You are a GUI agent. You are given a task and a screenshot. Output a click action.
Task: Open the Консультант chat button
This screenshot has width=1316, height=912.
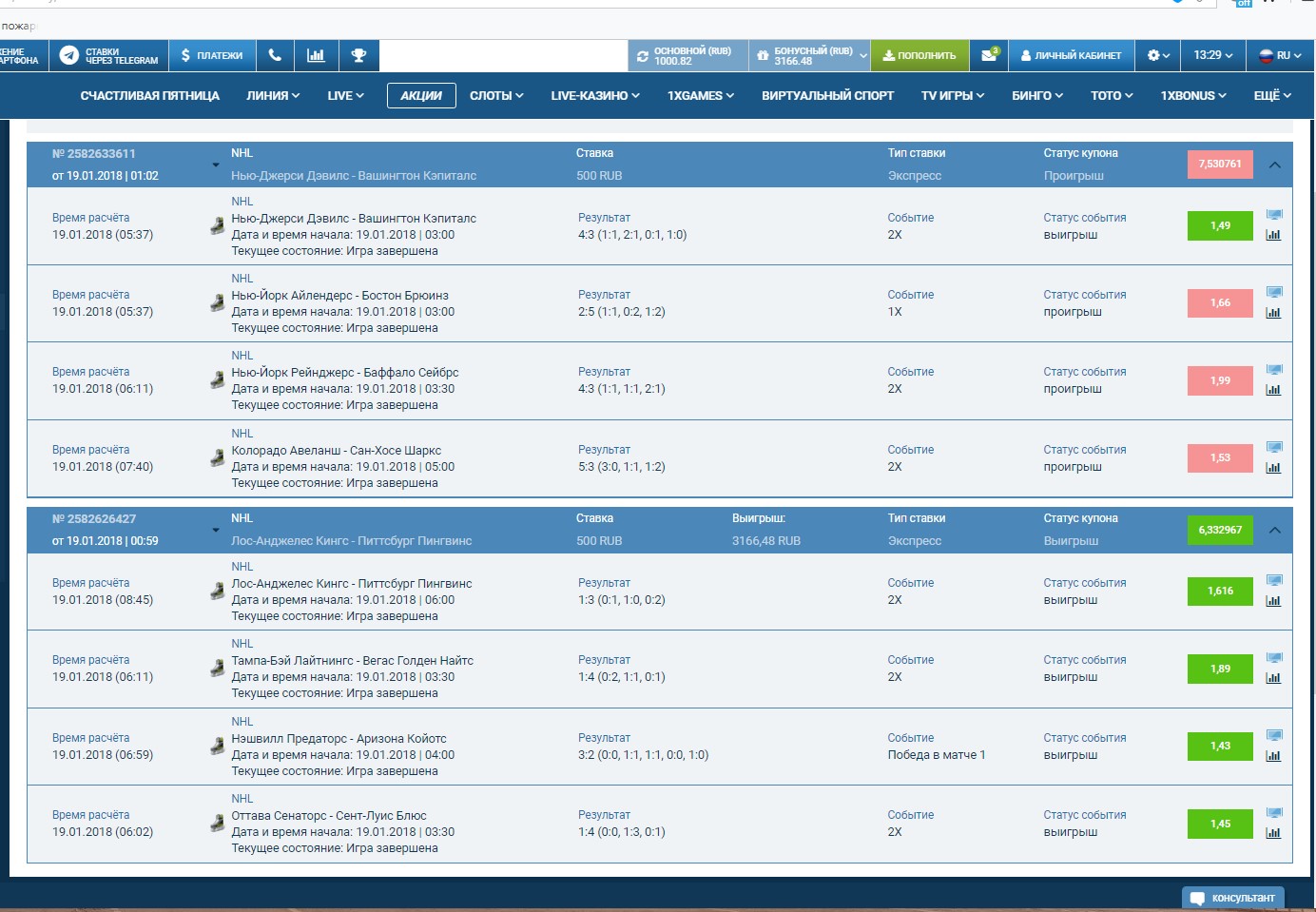tap(1231, 897)
